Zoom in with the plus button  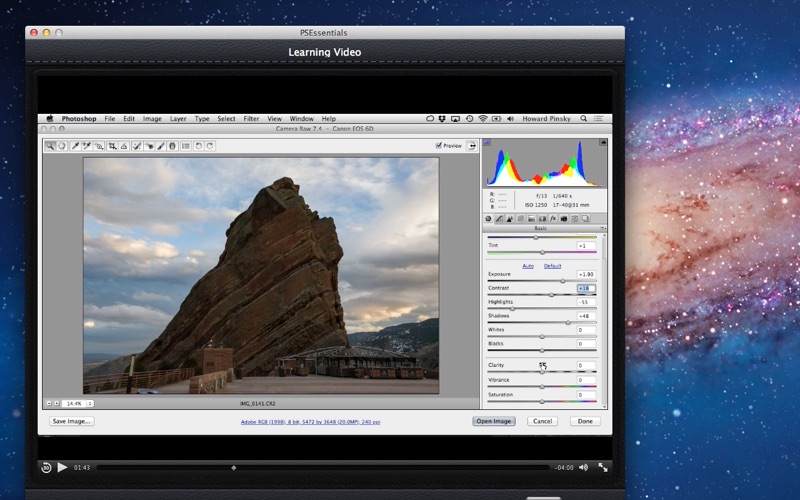coord(56,403)
